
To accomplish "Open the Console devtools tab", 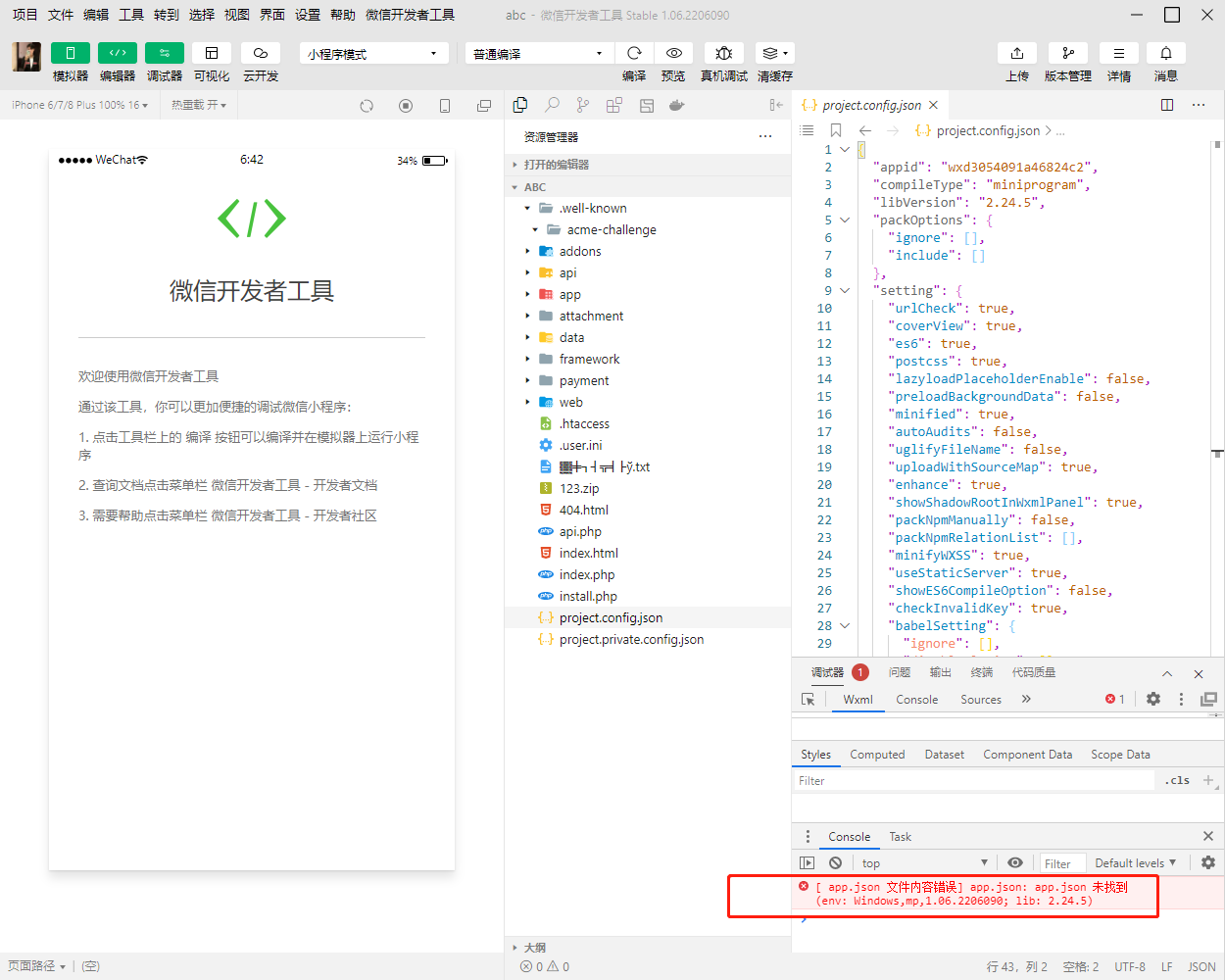I will [917, 700].
